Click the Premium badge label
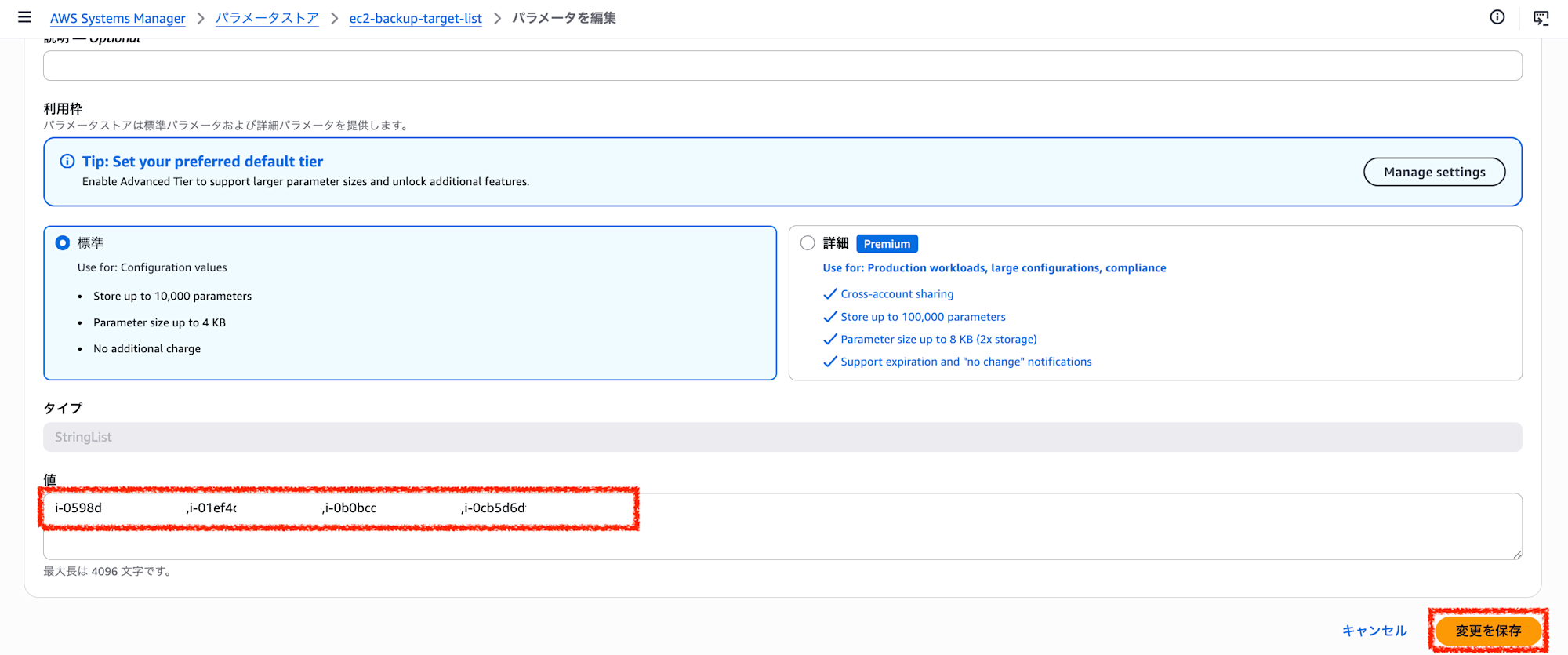Image resolution: width=1568 pixels, height=655 pixels. 887,244
